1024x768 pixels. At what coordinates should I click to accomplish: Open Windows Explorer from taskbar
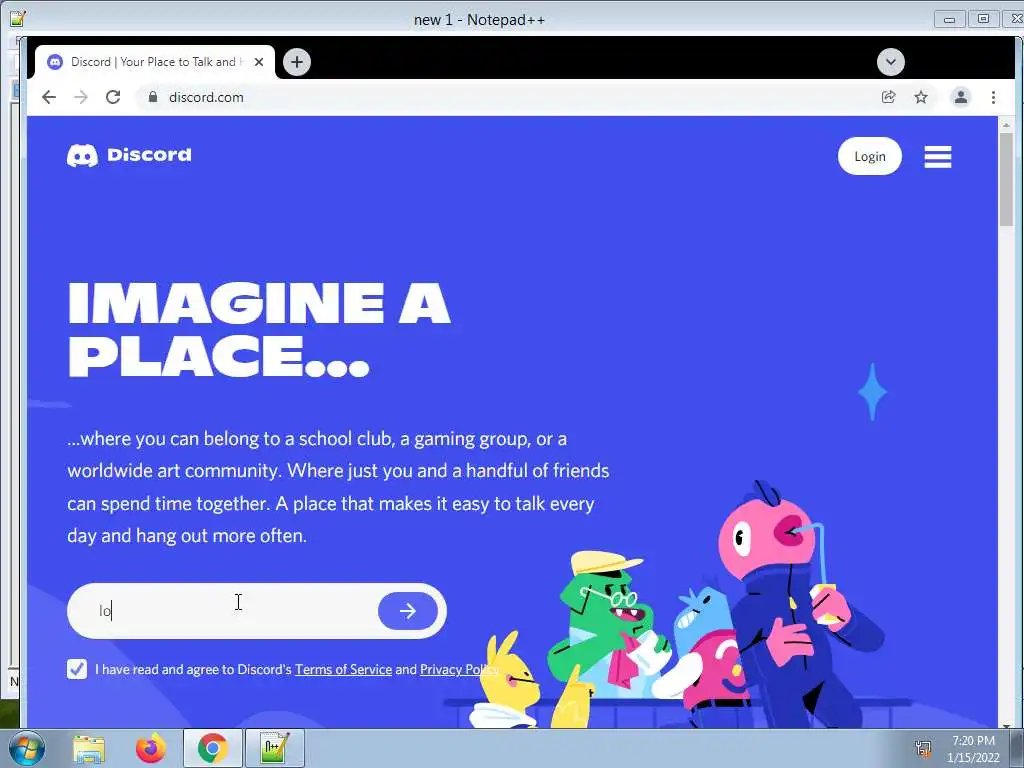89,748
